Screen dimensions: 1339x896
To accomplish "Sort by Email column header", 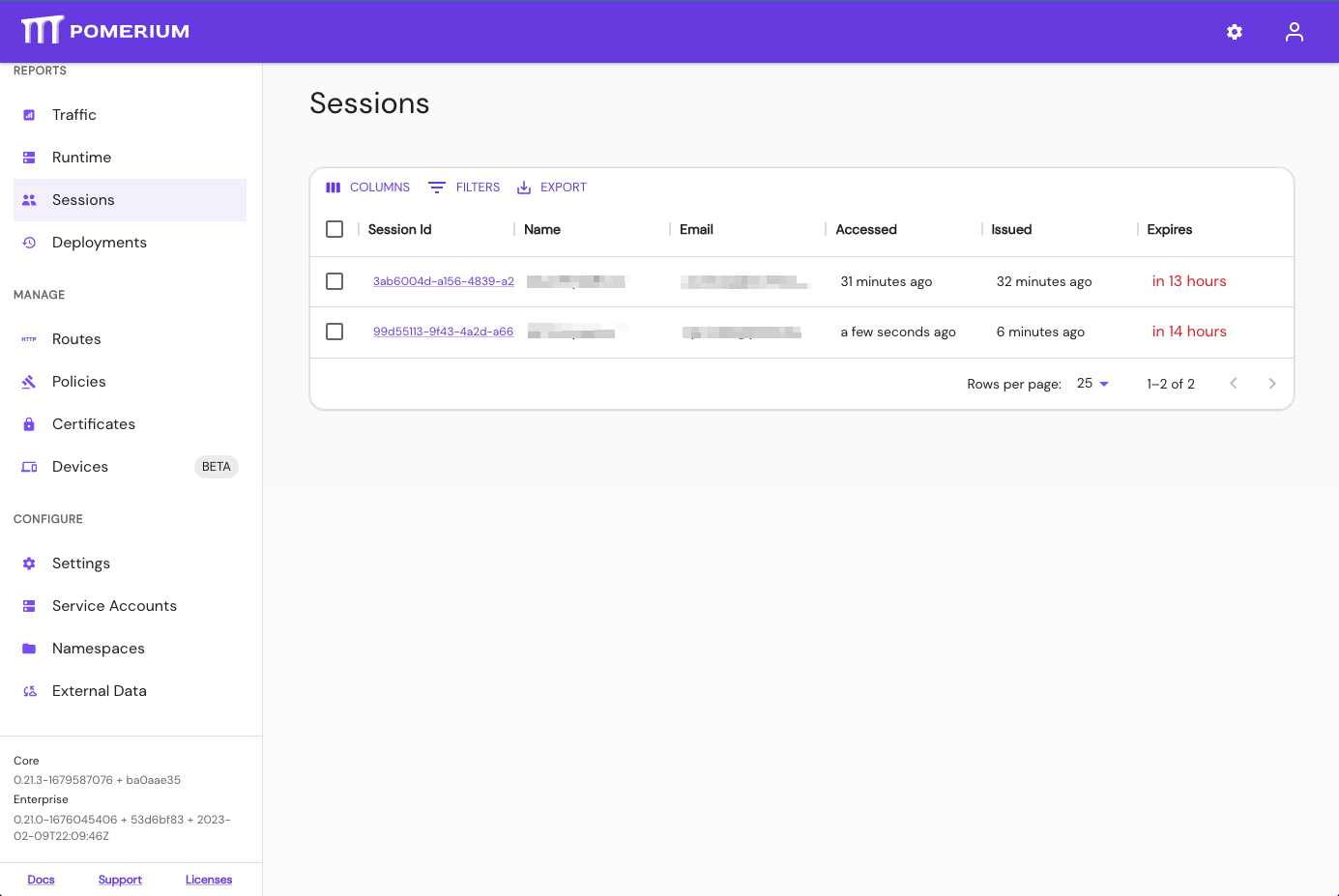I will pos(696,229).
